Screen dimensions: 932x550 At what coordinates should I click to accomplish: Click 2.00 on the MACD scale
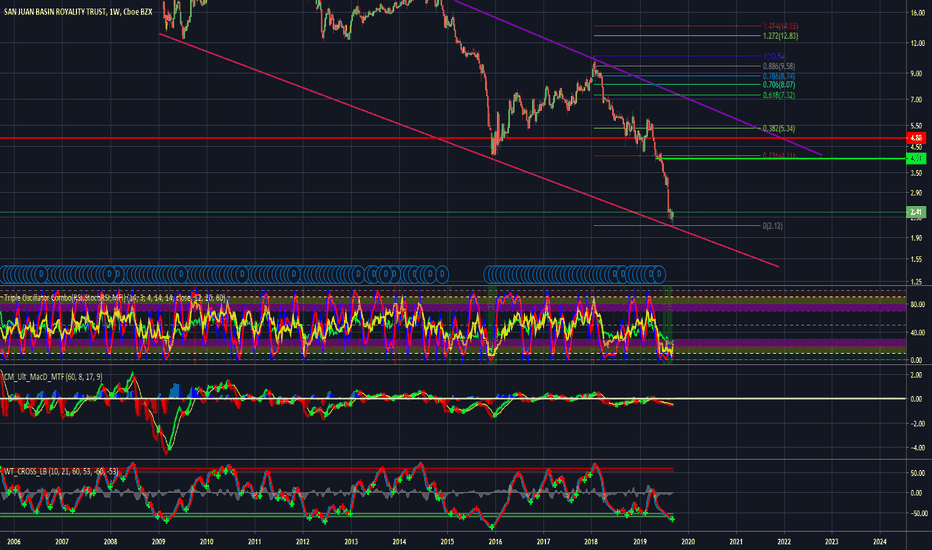(x=917, y=375)
